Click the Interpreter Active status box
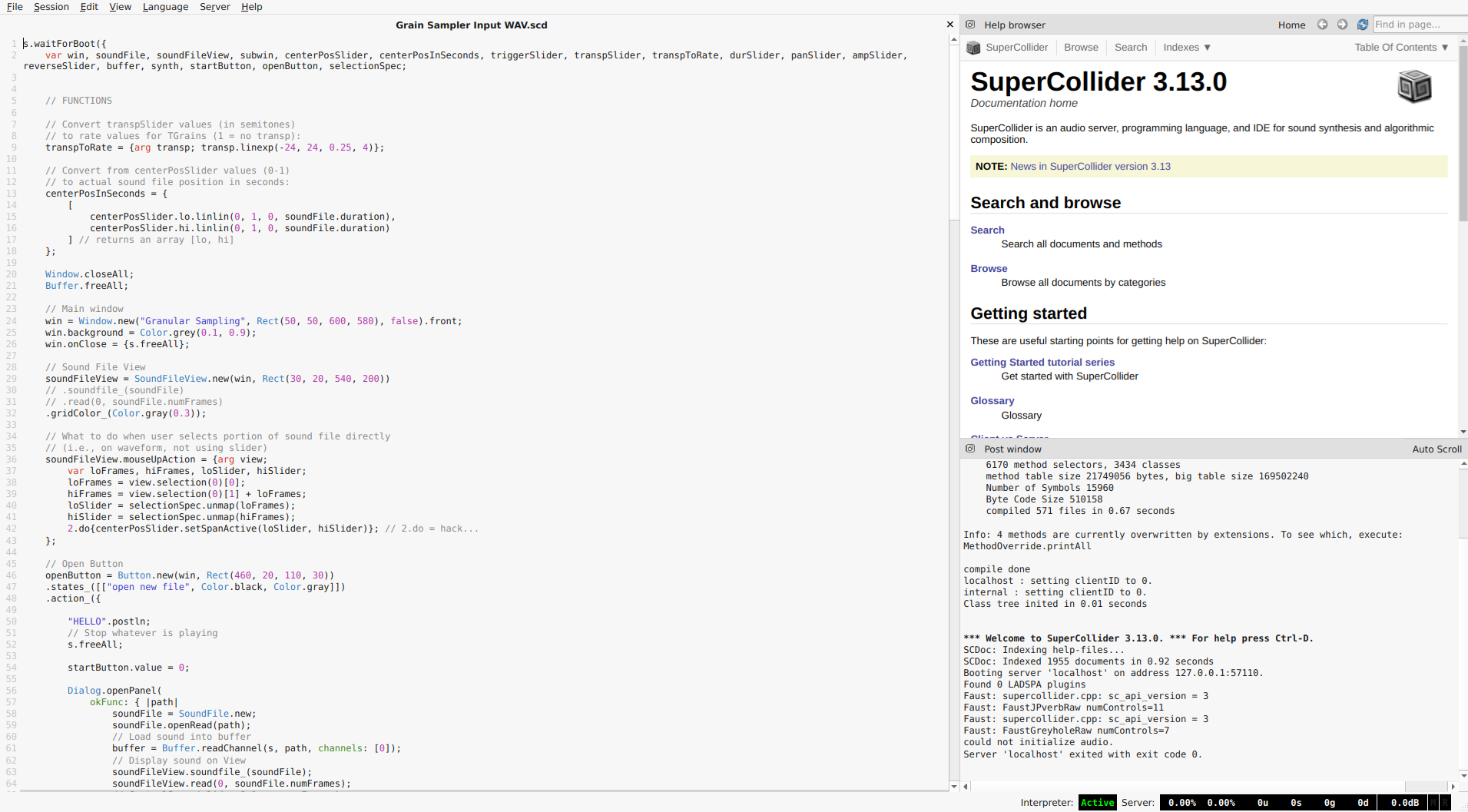1468x812 pixels. click(1097, 803)
